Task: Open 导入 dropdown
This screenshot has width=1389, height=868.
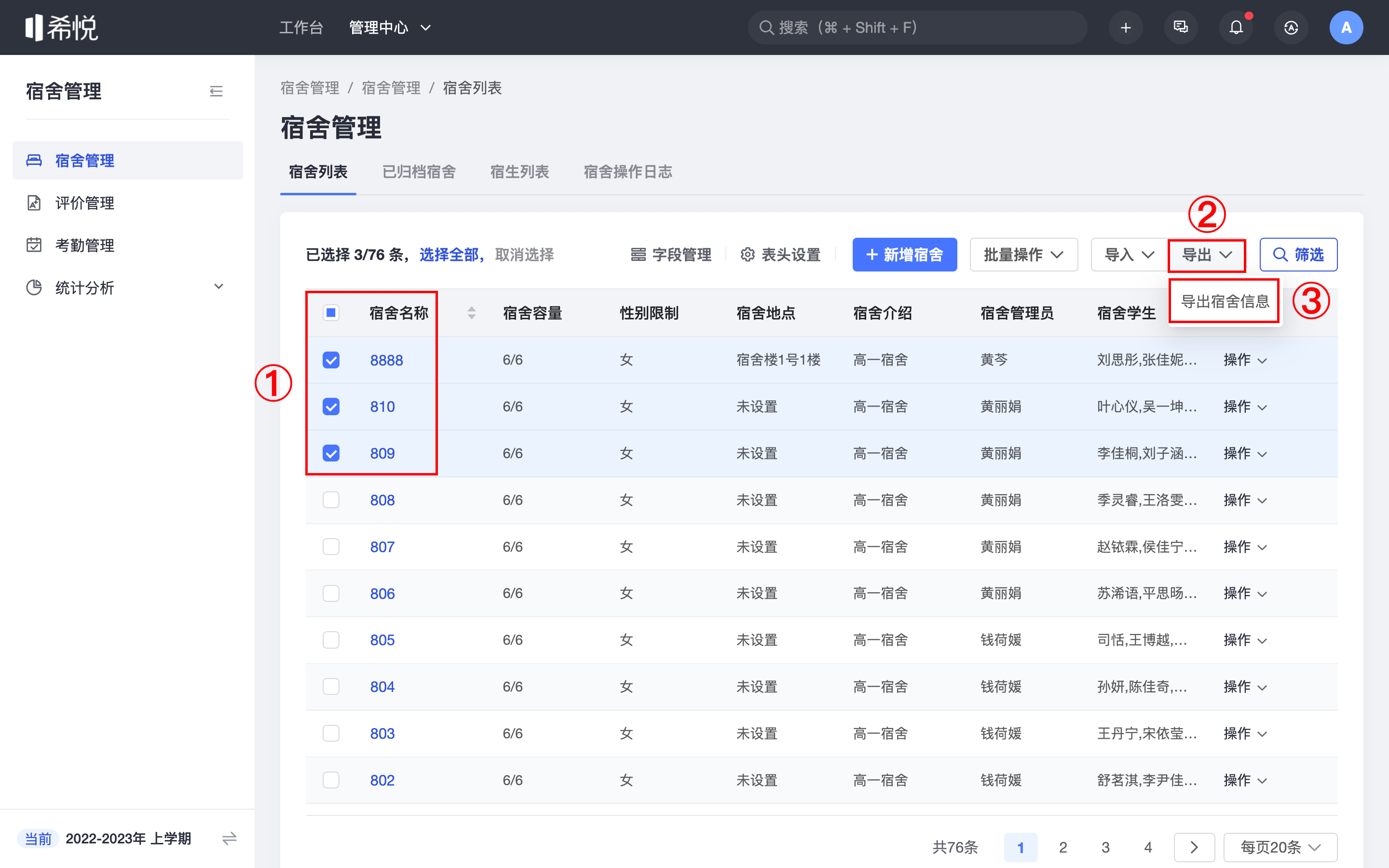Action: pyautogui.click(x=1129, y=255)
